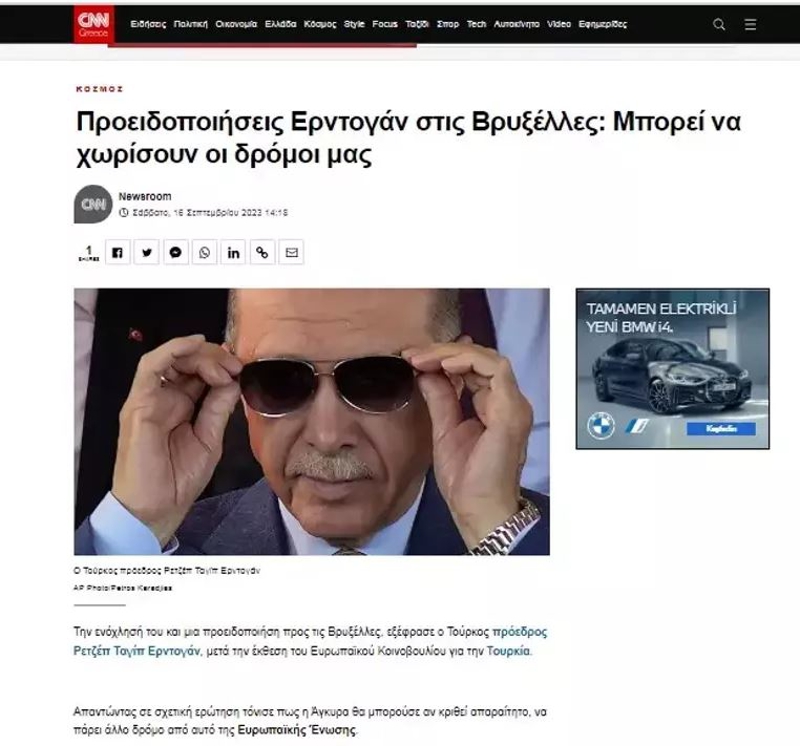
Task: Open the Πολιτική section
Action: tap(191, 24)
